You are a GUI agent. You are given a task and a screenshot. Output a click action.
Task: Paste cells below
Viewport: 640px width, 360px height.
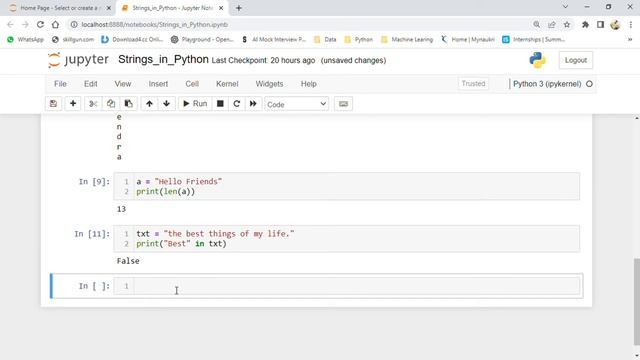click(x=129, y=104)
